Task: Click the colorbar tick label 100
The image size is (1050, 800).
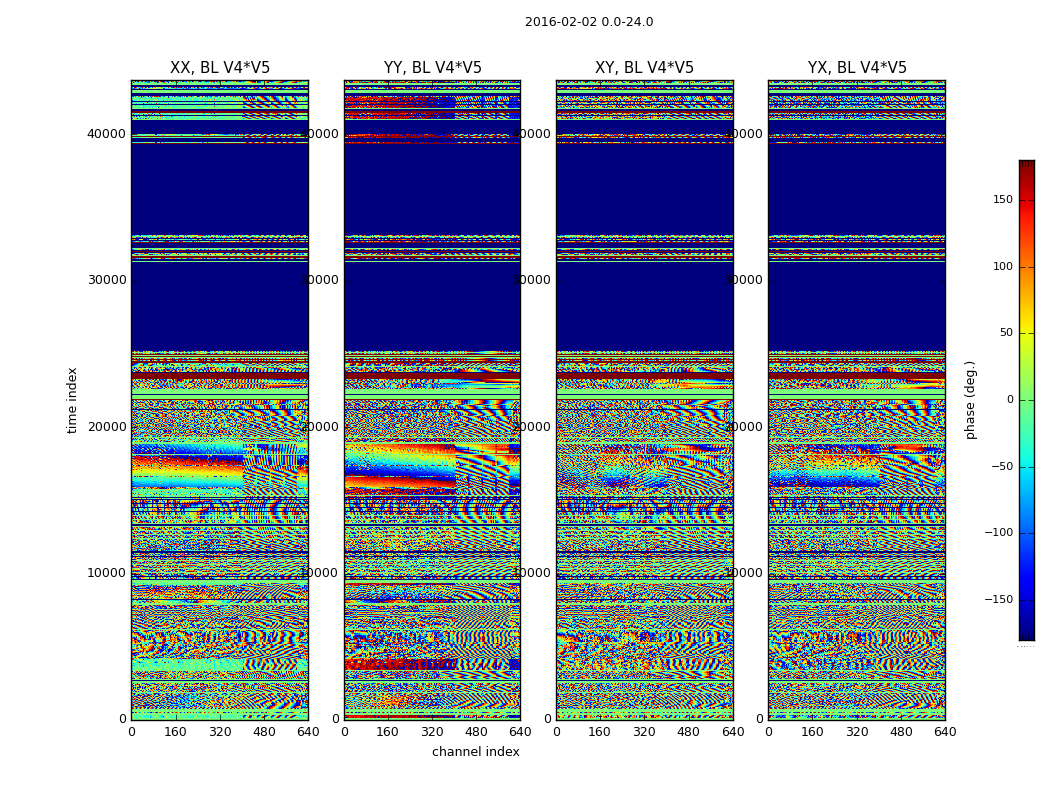Action: click(x=1003, y=266)
